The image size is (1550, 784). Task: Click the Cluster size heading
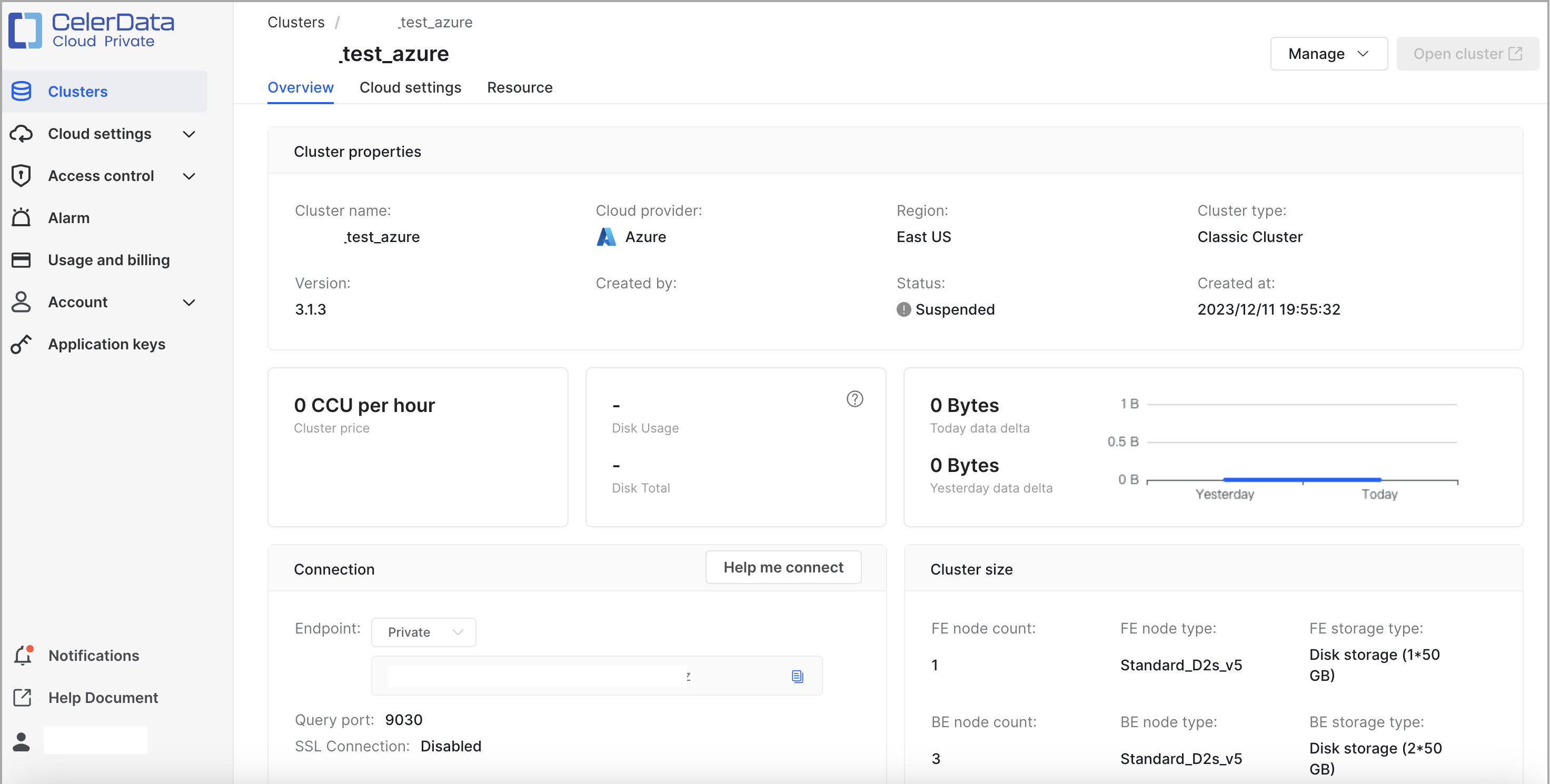click(x=972, y=569)
